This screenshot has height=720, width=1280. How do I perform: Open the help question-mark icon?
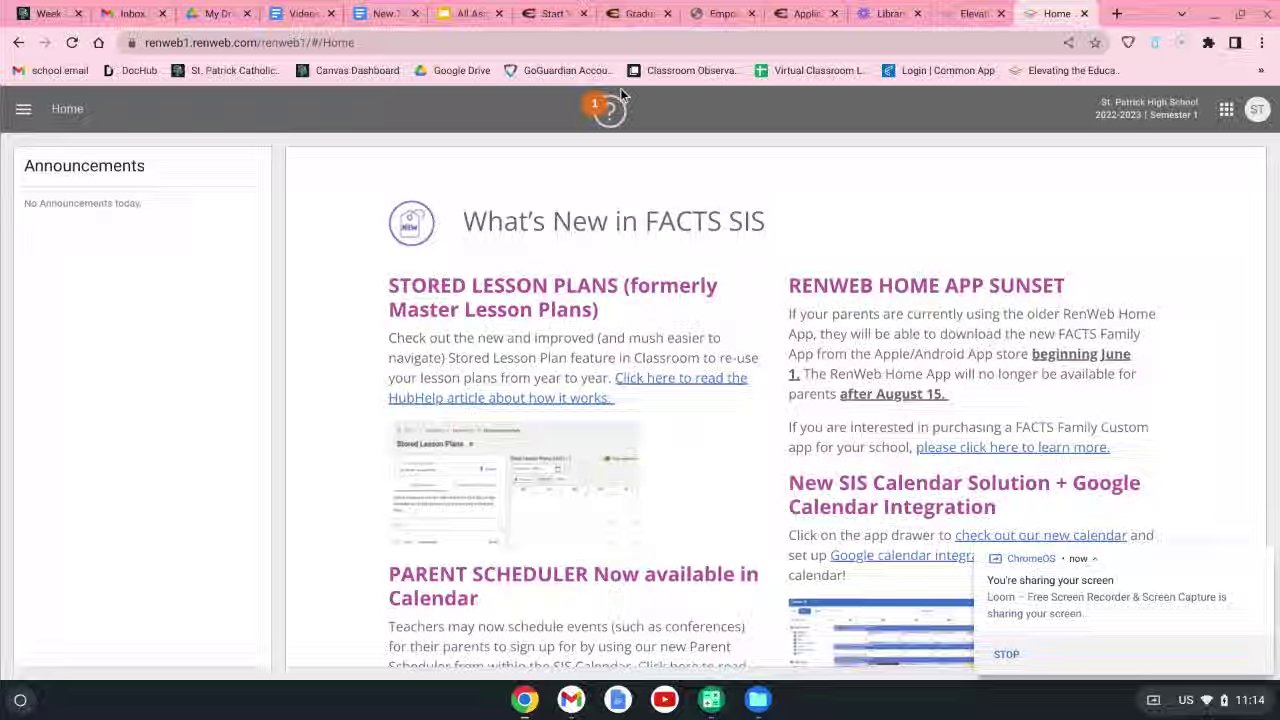[610, 111]
